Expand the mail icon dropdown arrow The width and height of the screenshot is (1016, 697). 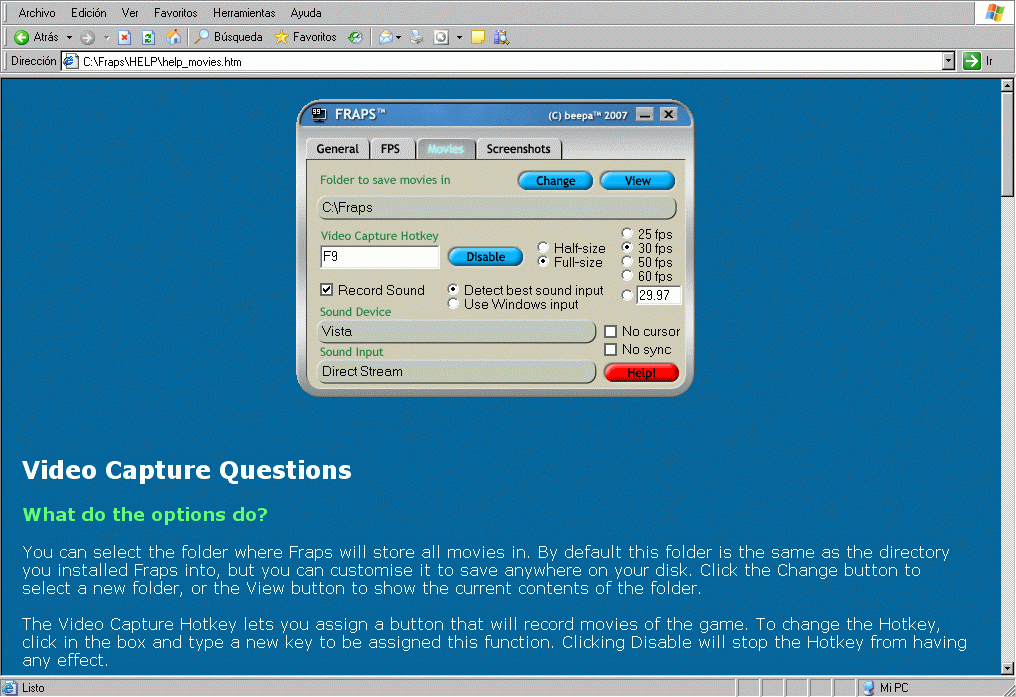399,37
